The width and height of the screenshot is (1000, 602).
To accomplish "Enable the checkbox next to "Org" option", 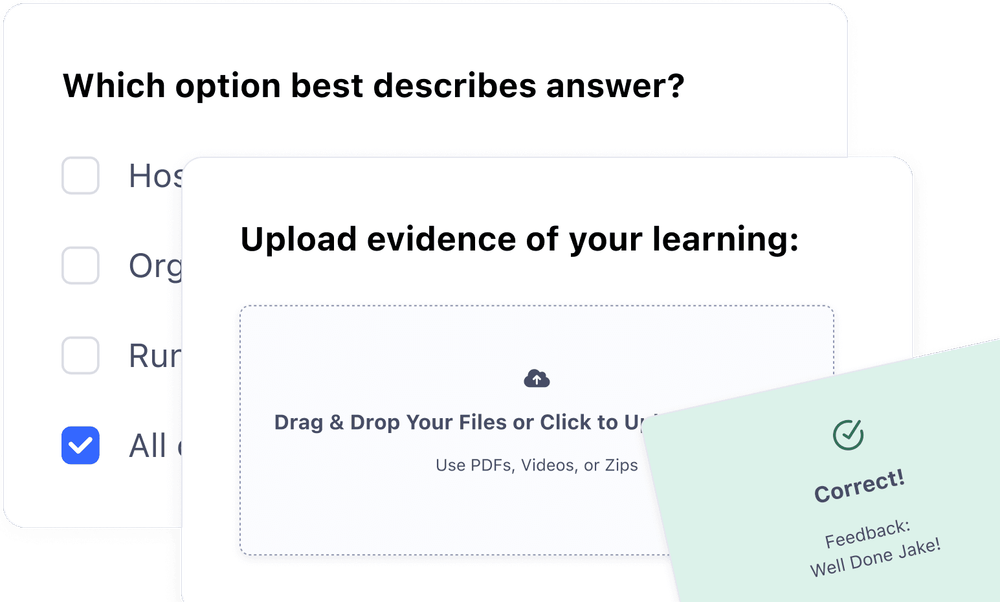I will (81, 265).
